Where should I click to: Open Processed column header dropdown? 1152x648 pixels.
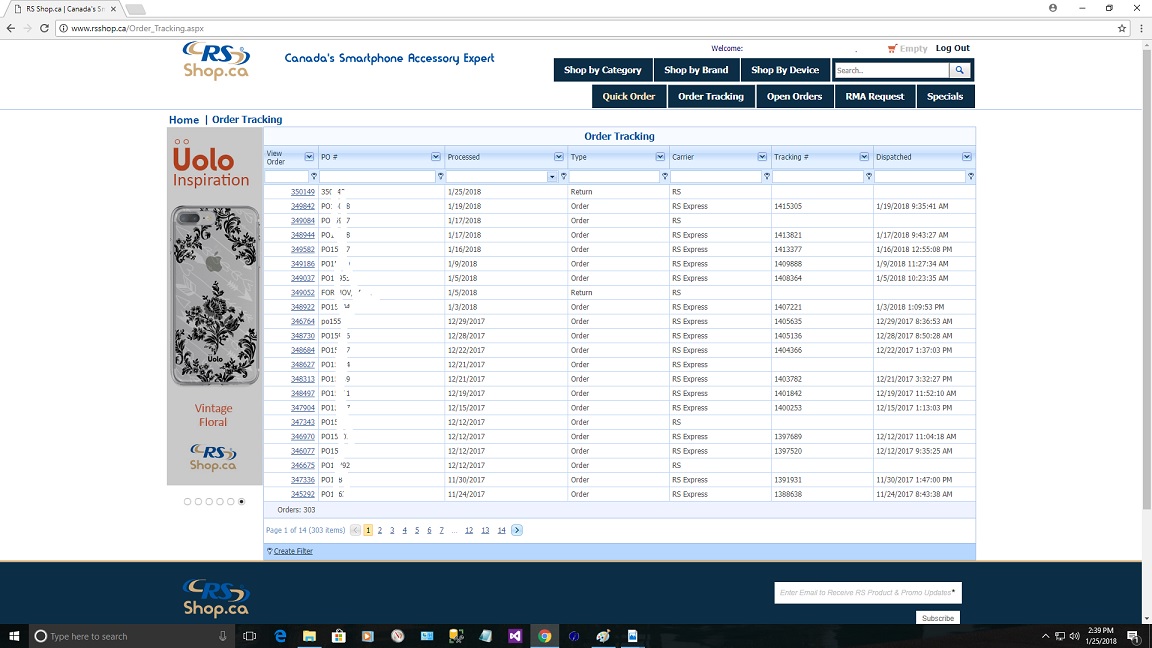coord(558,156)
